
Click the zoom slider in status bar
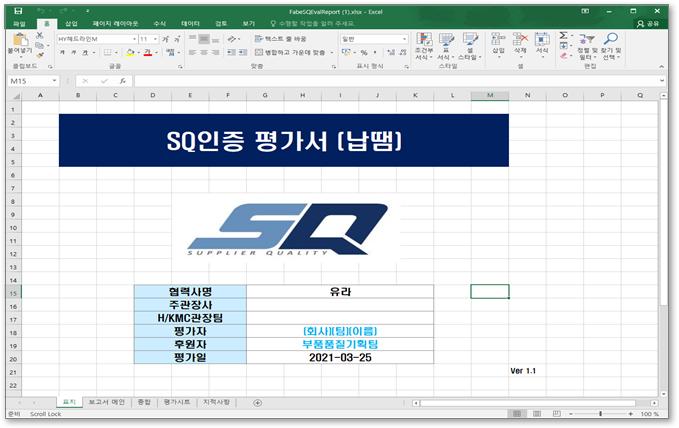(601, 413)
